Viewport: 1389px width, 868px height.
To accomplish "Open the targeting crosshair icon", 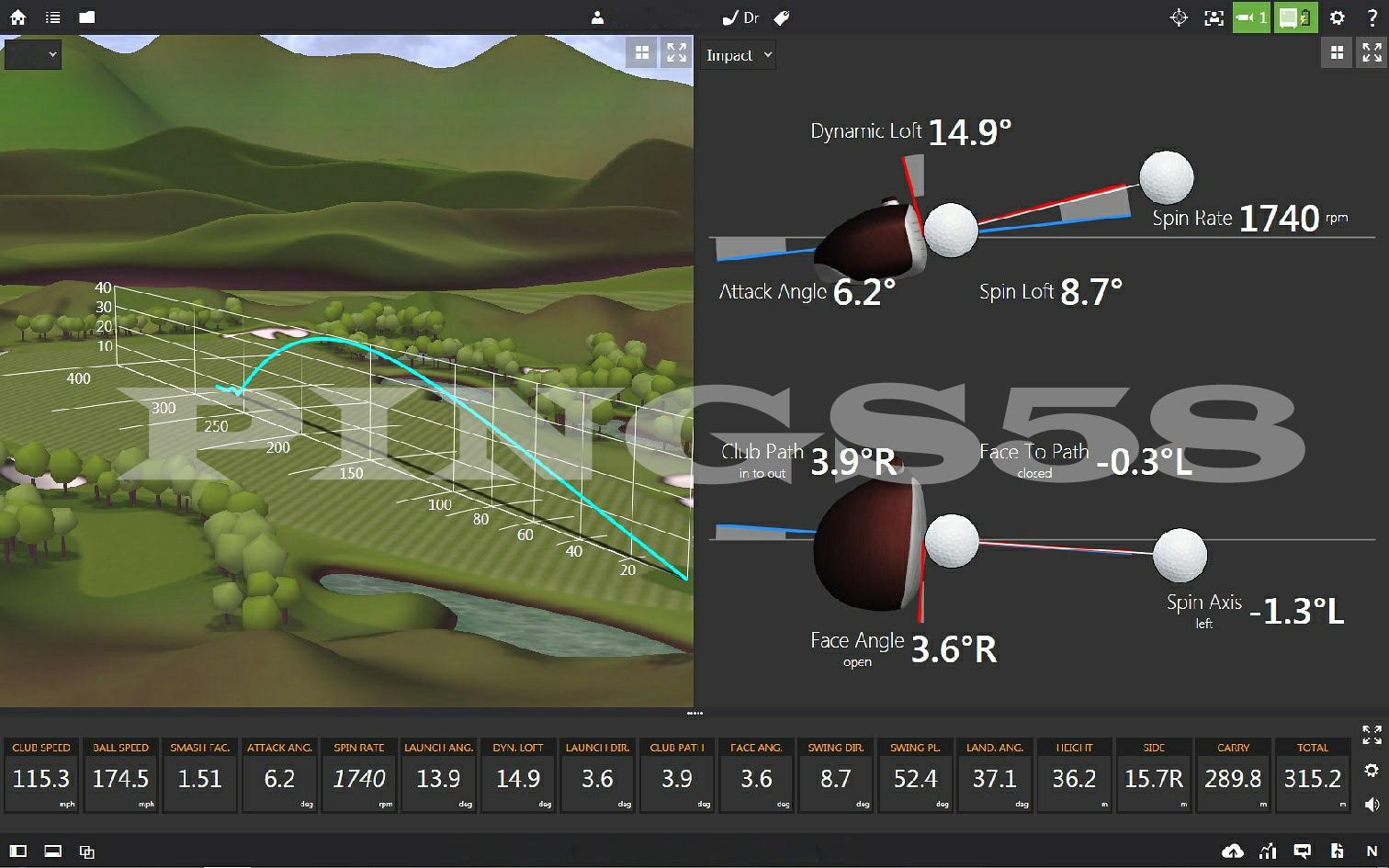I will point(1179,17).
